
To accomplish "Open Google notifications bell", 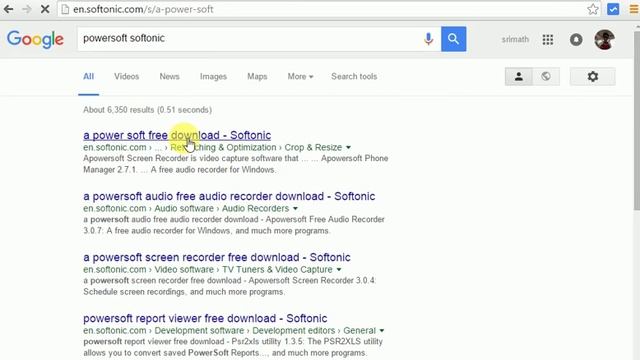I will (576, 40).
